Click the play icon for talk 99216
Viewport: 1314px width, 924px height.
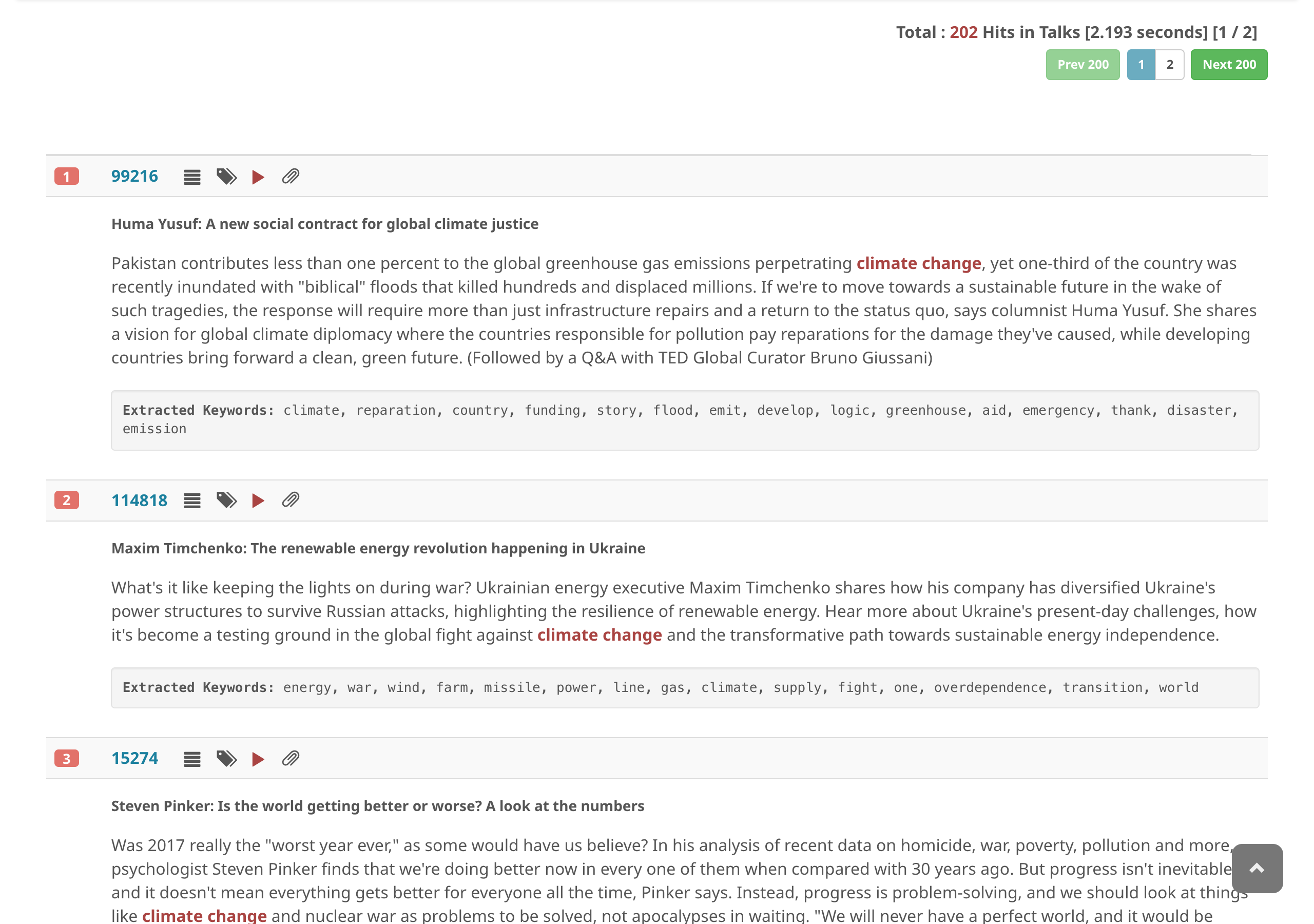coord(258,177)
